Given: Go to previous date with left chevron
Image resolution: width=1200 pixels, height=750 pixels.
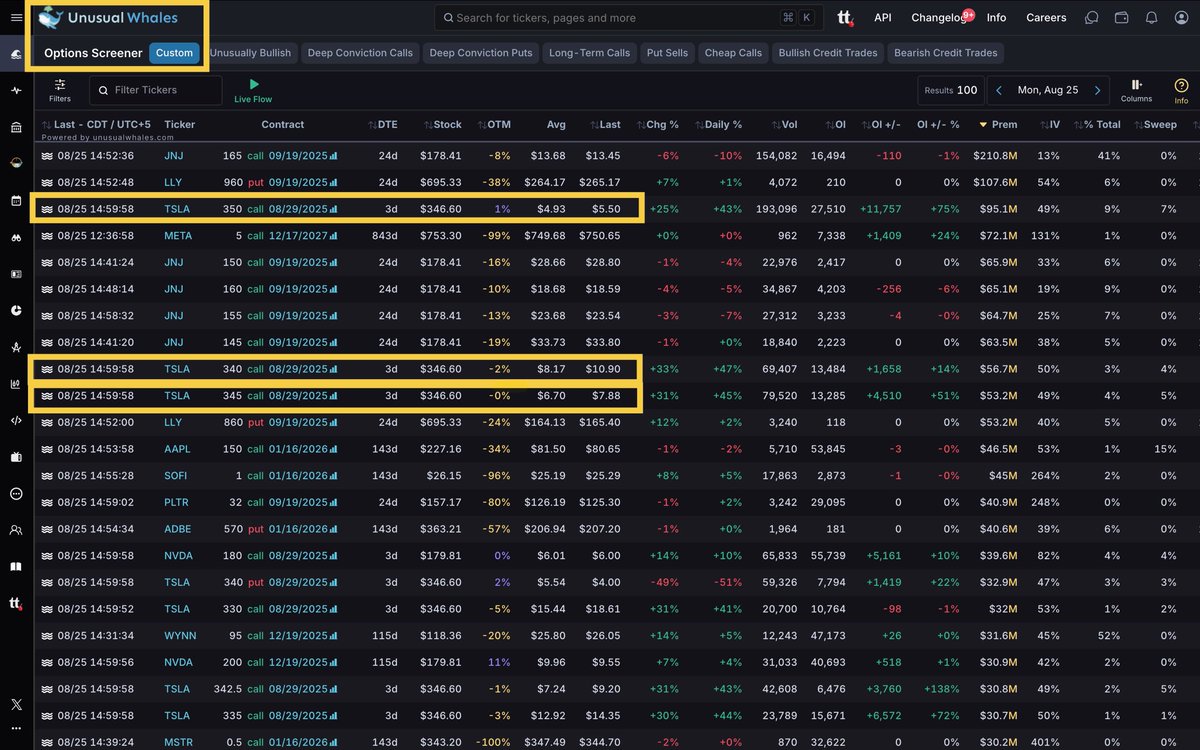Looking at the screenshot, I should pyautogui.click(x=998, y=90).
